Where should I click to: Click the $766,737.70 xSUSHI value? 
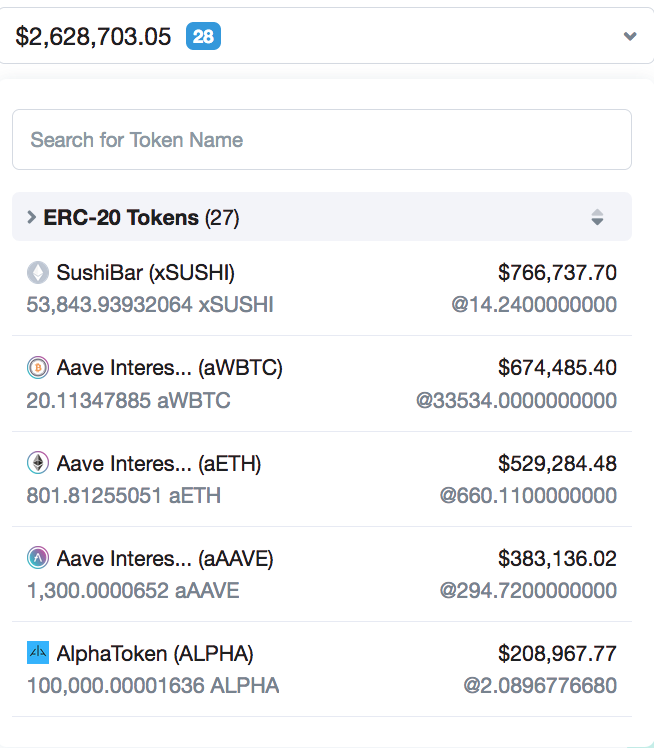pos(557,272)
